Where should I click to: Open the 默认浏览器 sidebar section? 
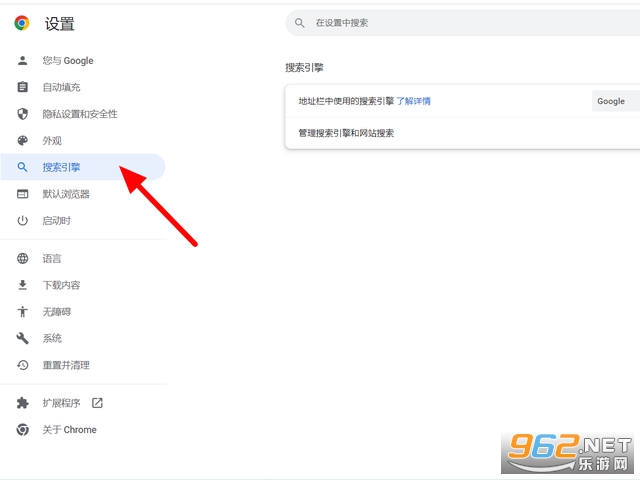[66, 194]
